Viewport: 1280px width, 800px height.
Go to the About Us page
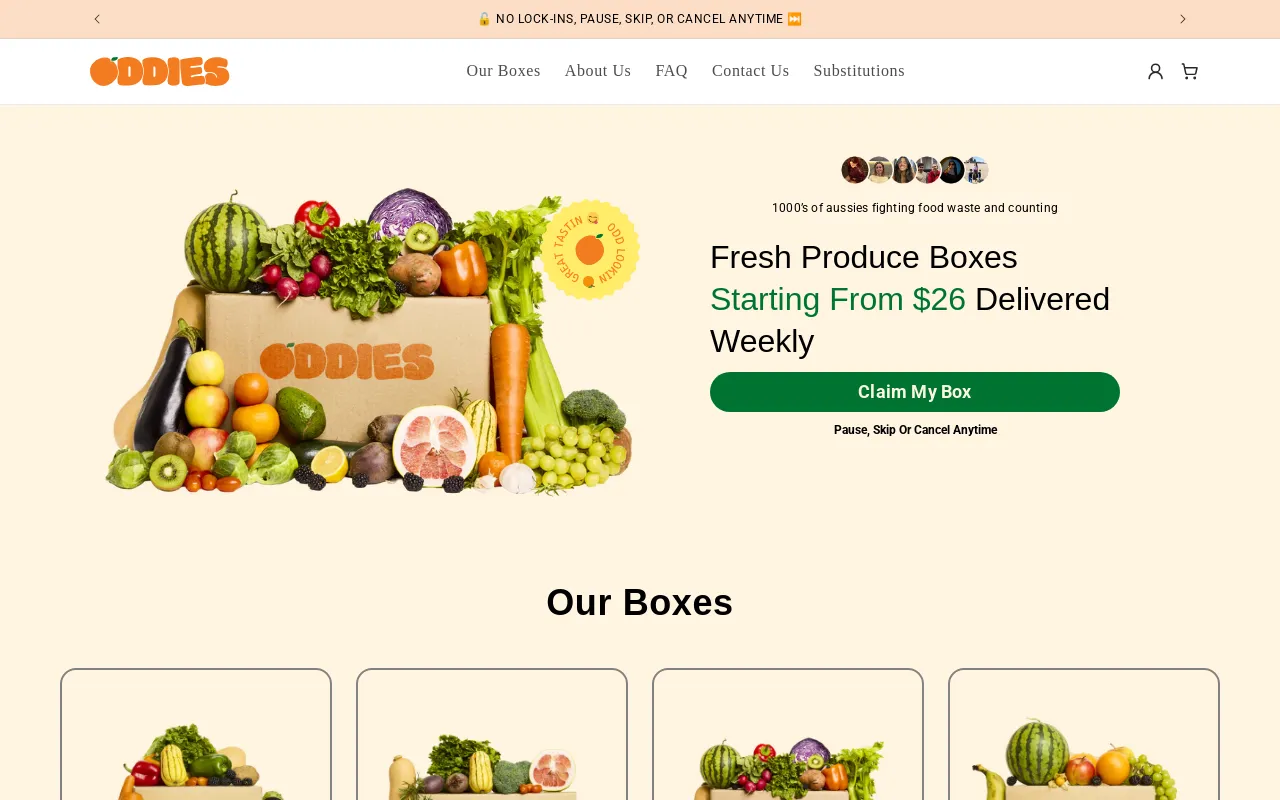point(598,71)
